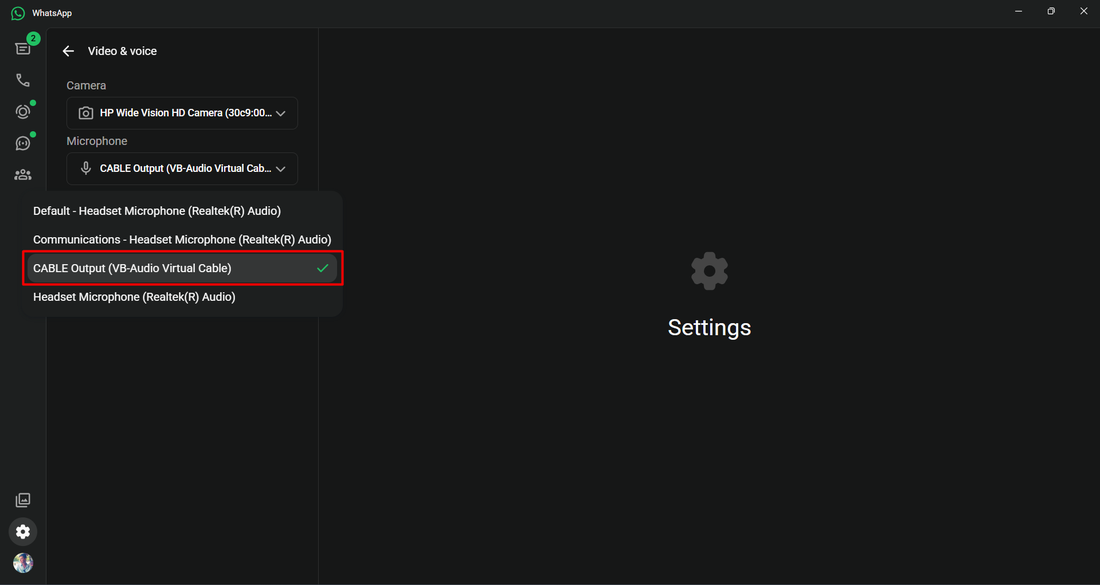Open the Settings gear in the sidebar
Screen dimensions: 1100x585
(x=23, y=532)
